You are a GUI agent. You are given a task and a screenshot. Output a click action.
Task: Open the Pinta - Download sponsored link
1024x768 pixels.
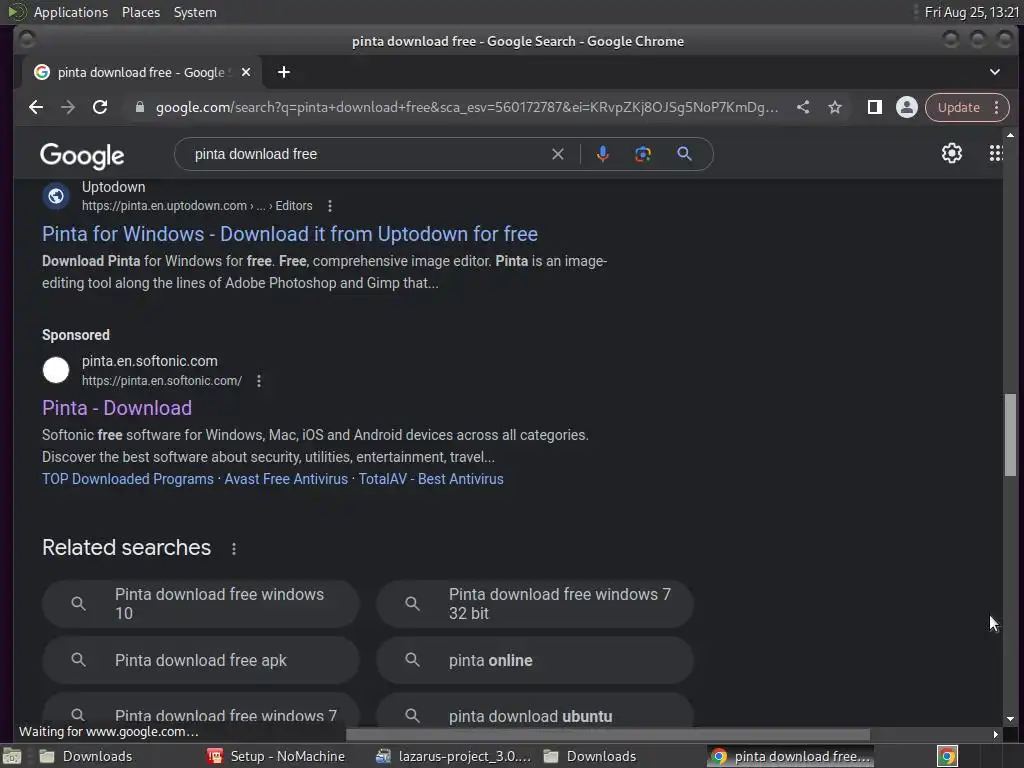(117, 408)
